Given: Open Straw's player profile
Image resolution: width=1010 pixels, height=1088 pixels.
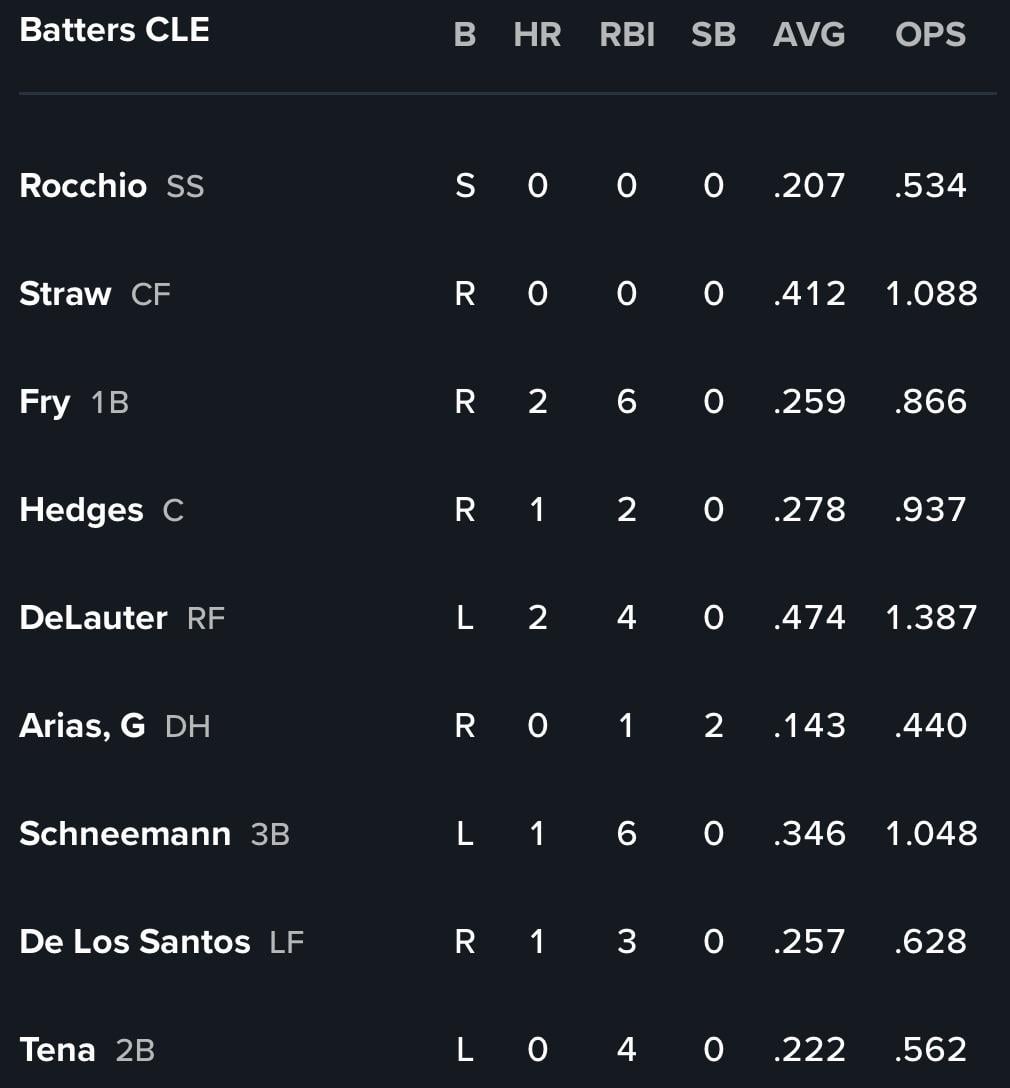Looking at the screenshot, I should pos(65,294).
